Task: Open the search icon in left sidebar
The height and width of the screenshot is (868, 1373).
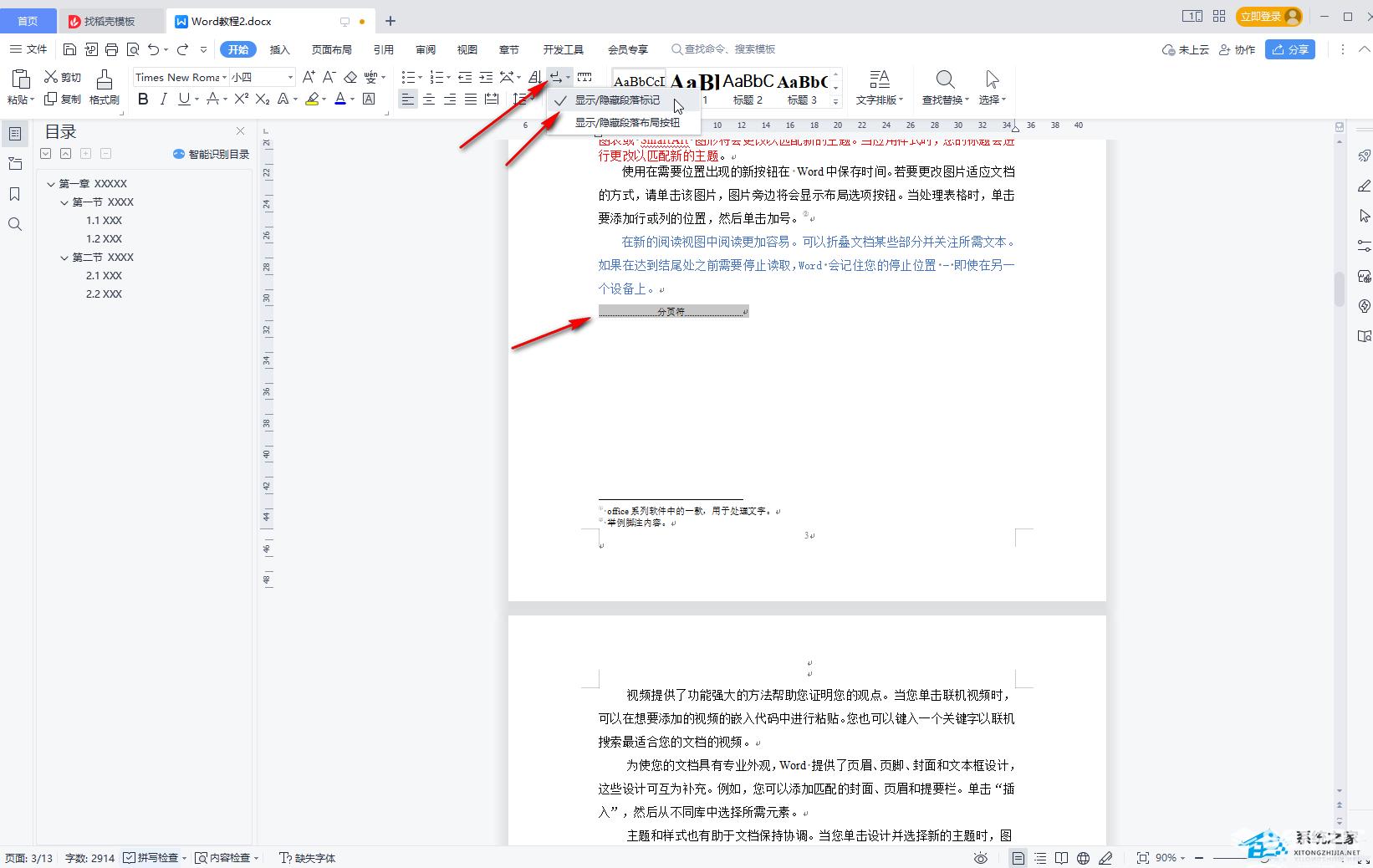Action: (15, 224)
